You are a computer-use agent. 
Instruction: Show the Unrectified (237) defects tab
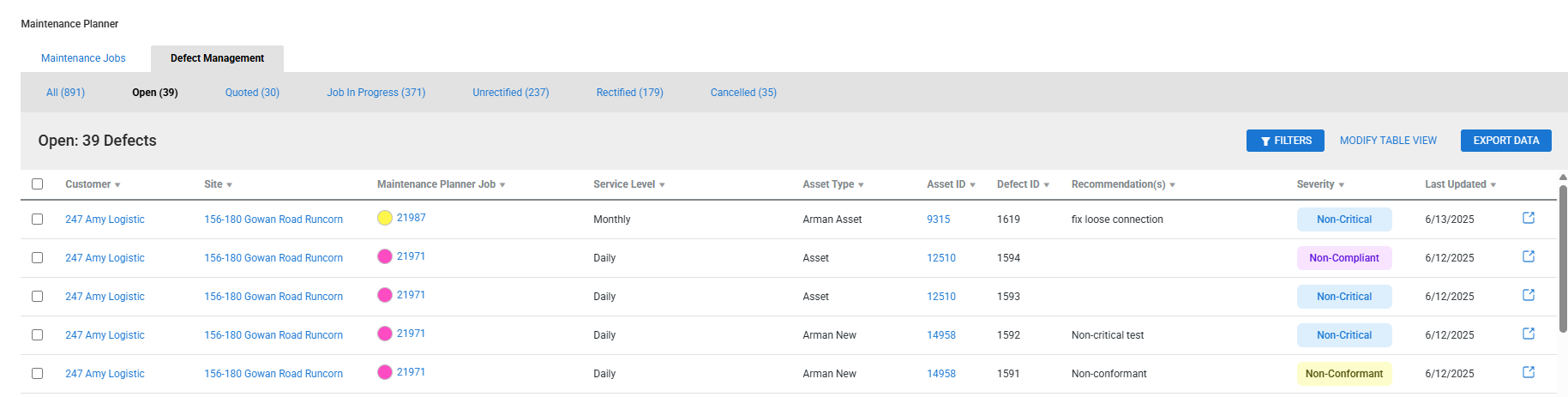510,93
